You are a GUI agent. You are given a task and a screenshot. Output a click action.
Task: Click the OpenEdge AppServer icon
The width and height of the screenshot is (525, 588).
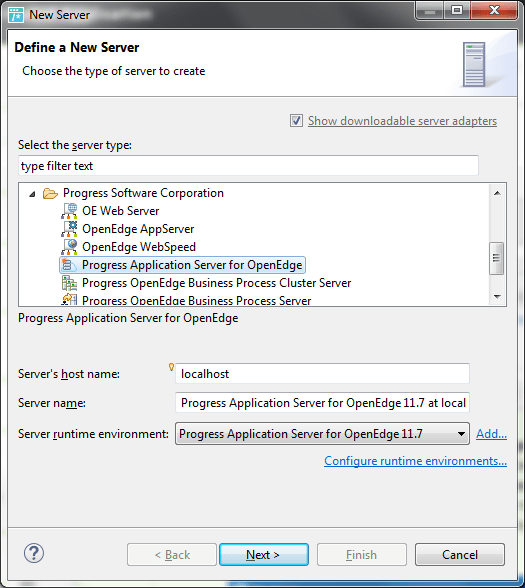click(69, 229)
